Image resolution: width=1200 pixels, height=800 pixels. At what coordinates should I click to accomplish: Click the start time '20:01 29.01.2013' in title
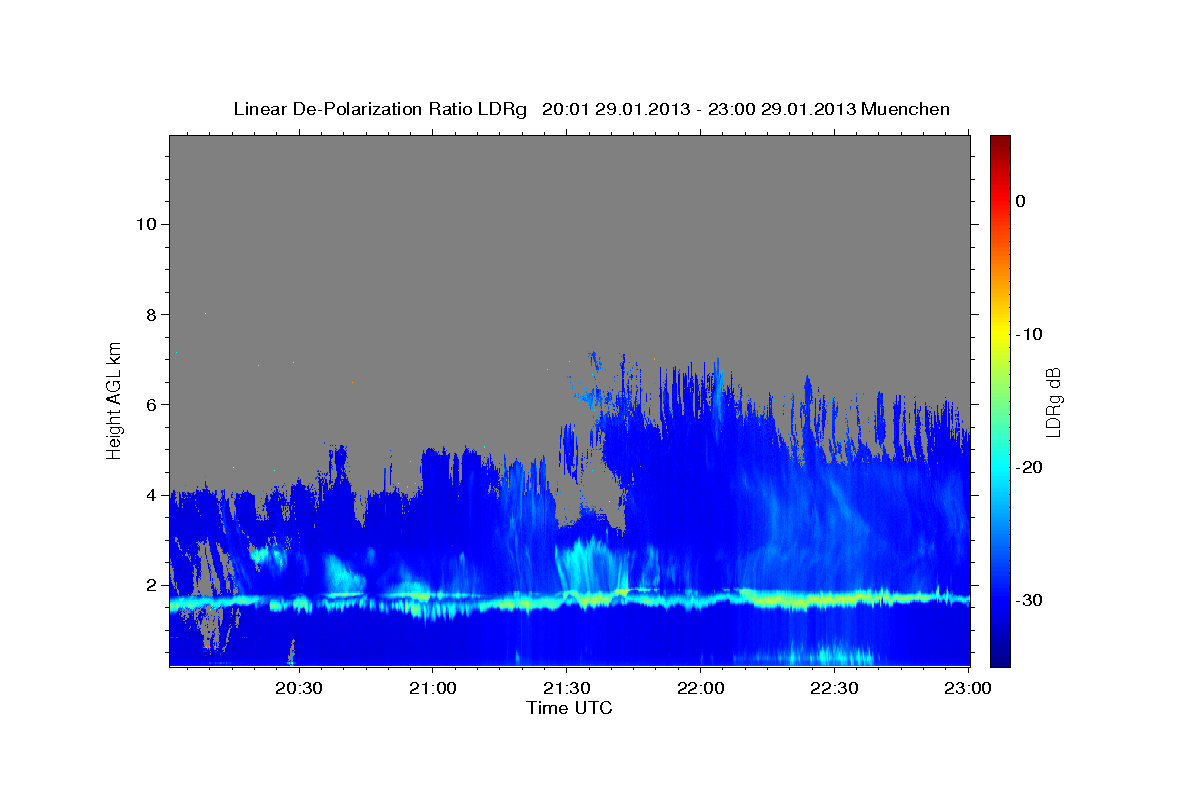coord(615,109)
